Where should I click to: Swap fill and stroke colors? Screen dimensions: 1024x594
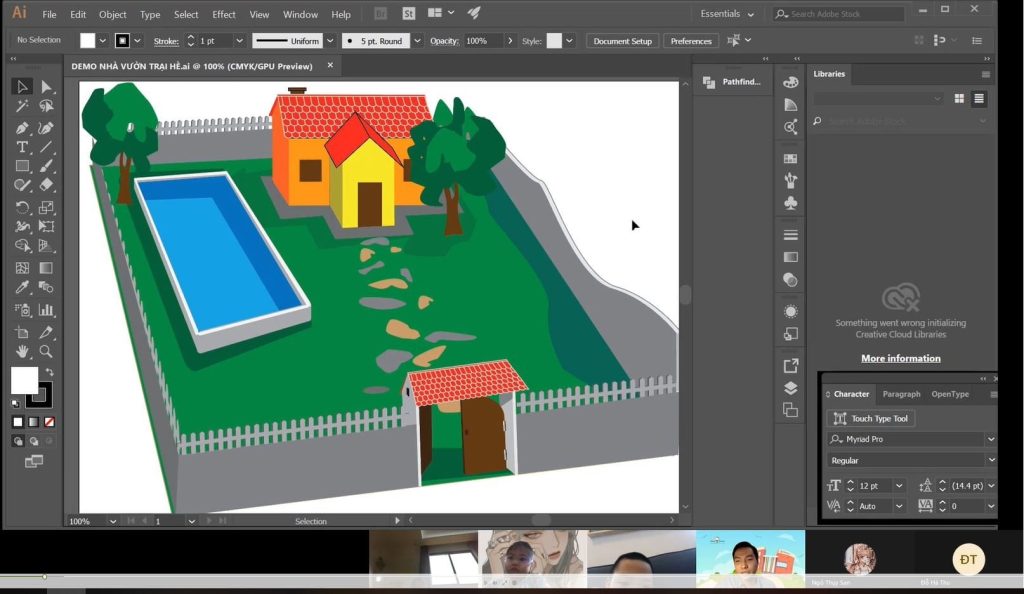click(x=49, y=372)
